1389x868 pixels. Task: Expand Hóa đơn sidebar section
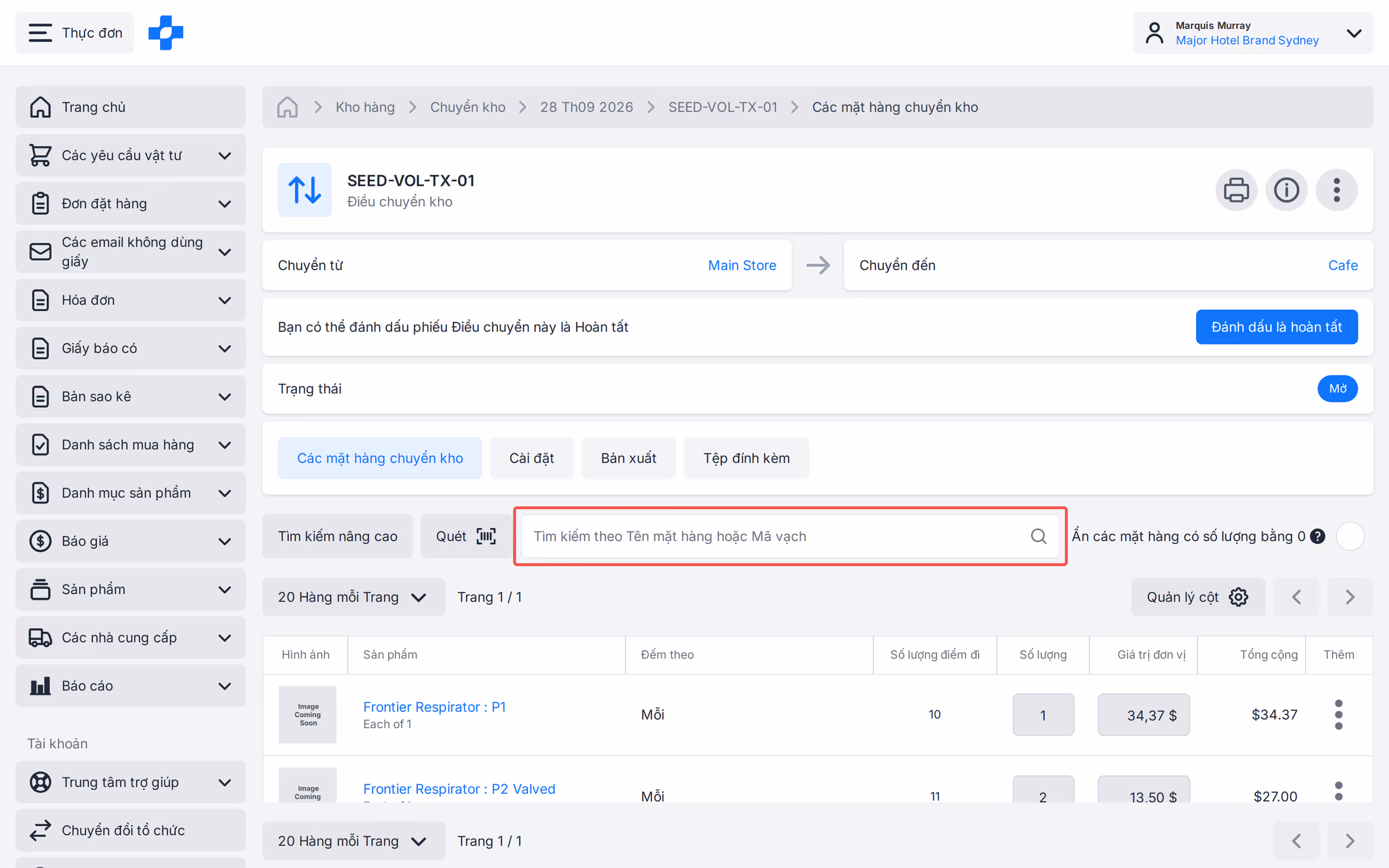(x=130, y=300)
